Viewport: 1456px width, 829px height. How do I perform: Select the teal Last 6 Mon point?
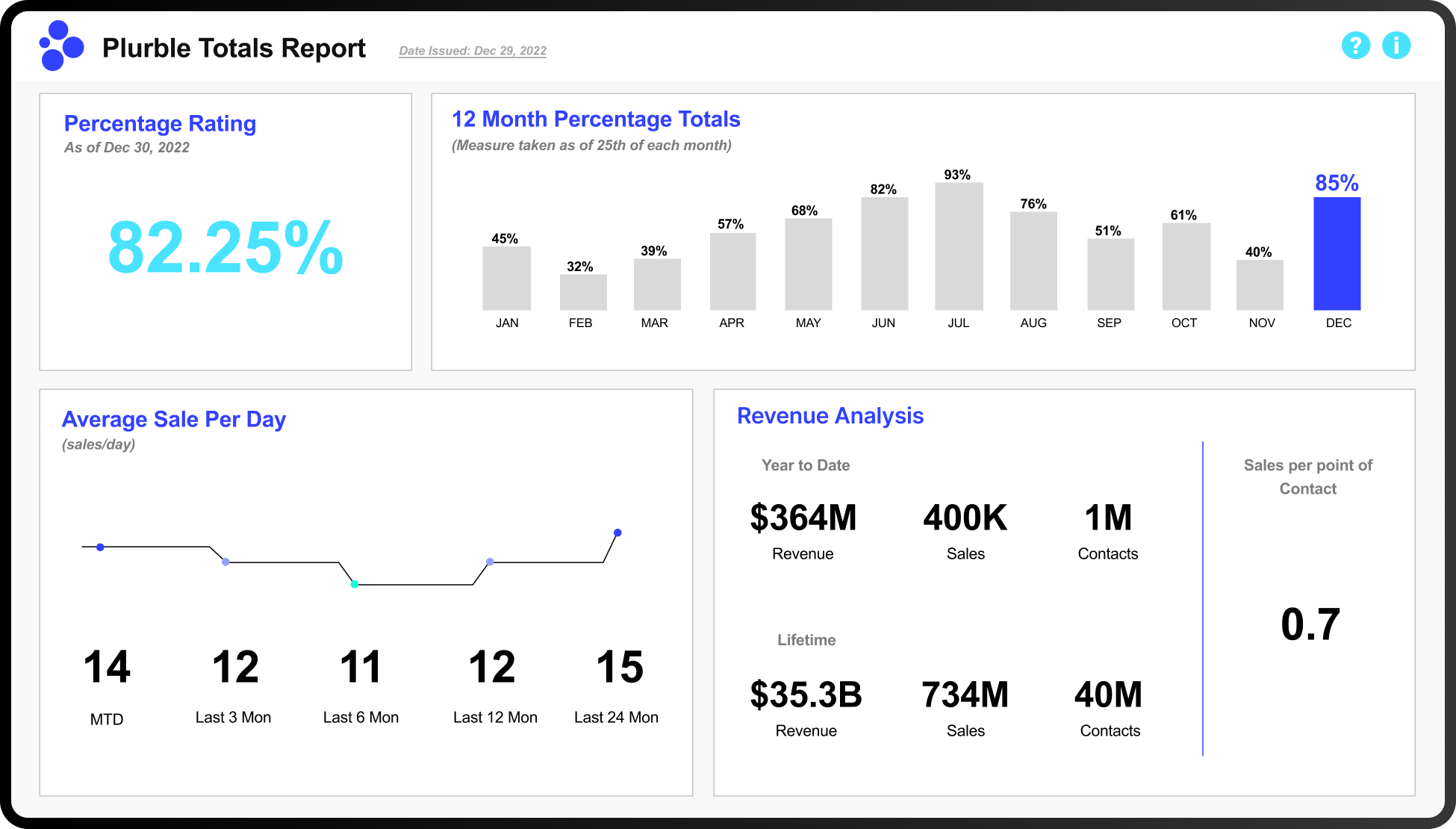tap(355, 584)
